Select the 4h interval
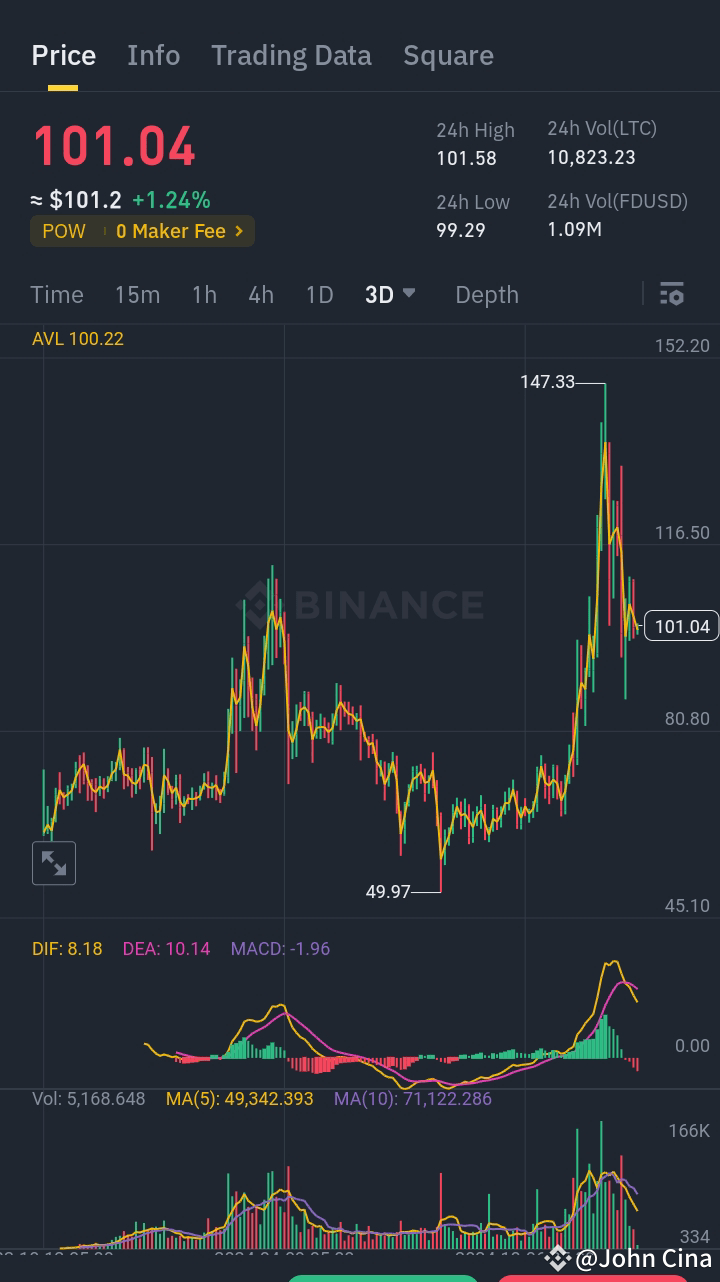 coord(261,294)
